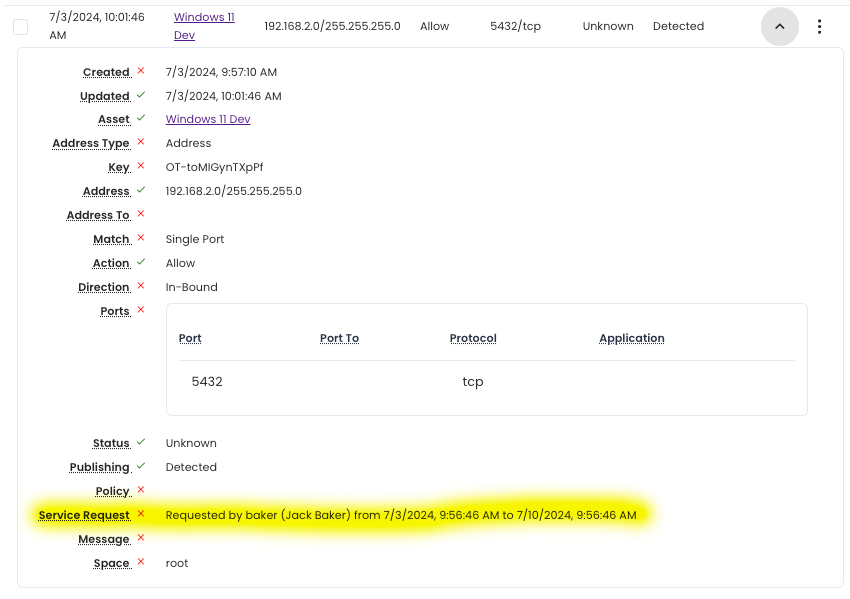This screenshot has height=599, width=850.
Task: Click the Protocol column header
Action: pyautogui.click(x=473, y=338)
